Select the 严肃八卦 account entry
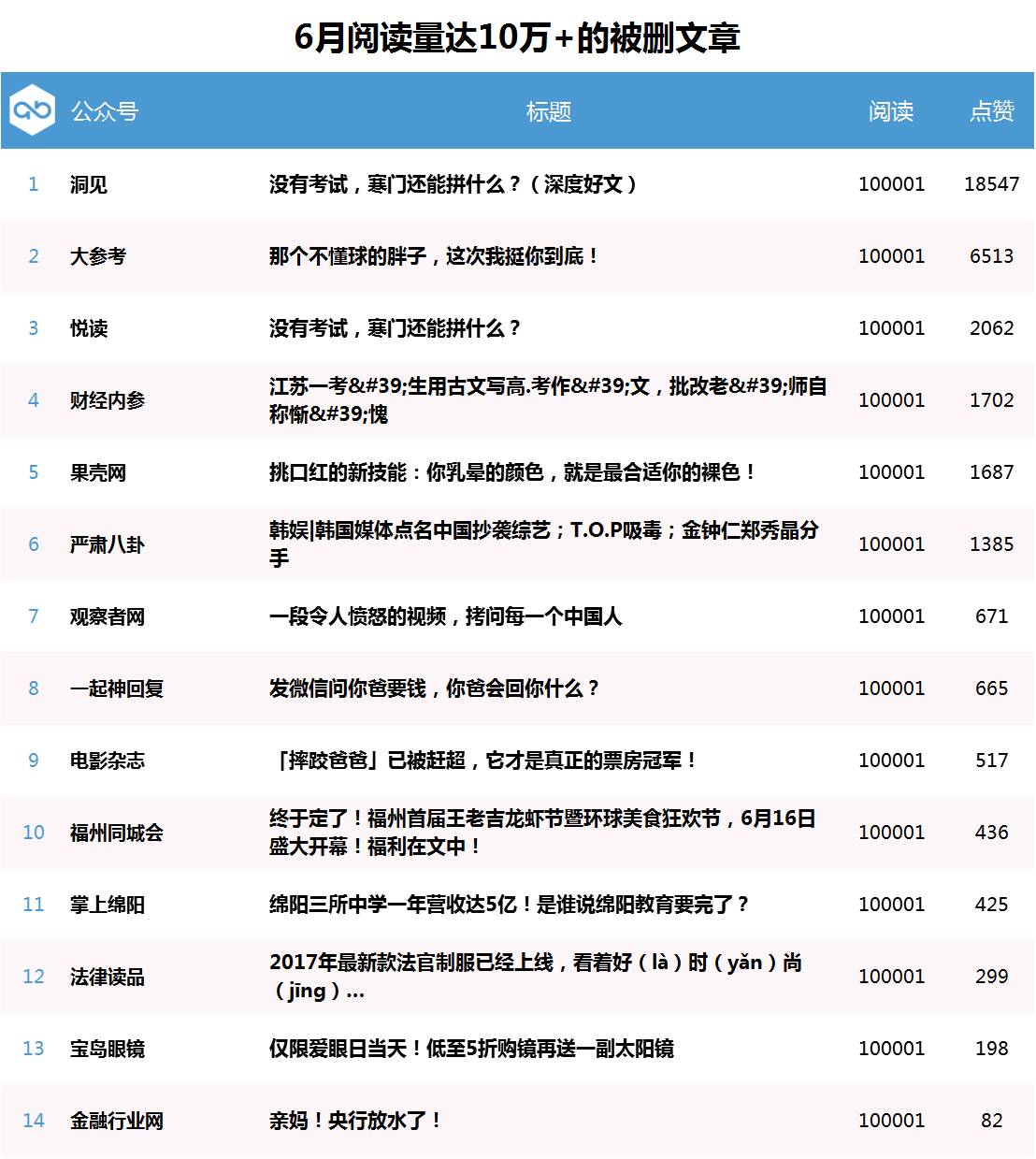Viewport: 1036px width, 1159px height. coord(104,544)
